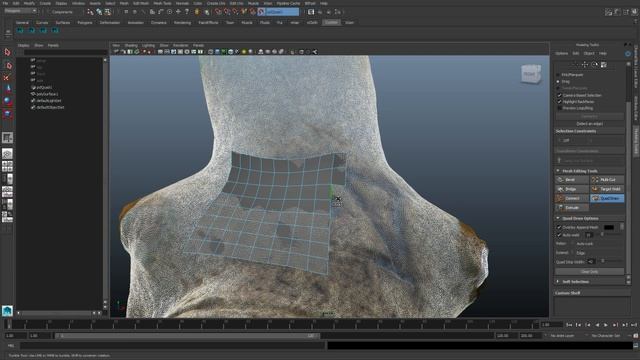Viewport: 640px width, 360px height.
Task: Click the Maya logo icon at bottom left
Action: (x=7, y=311)
